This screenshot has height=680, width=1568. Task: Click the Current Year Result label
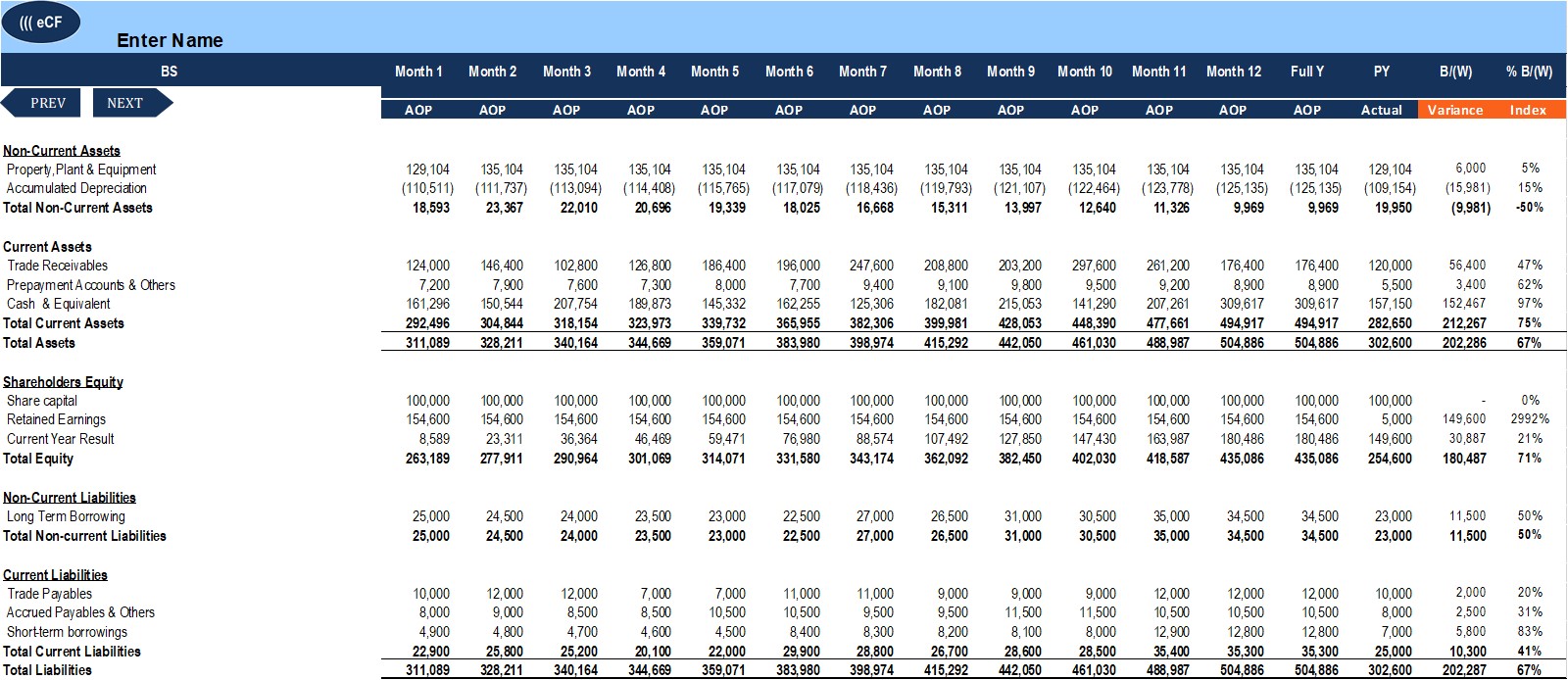click(61, 439)
